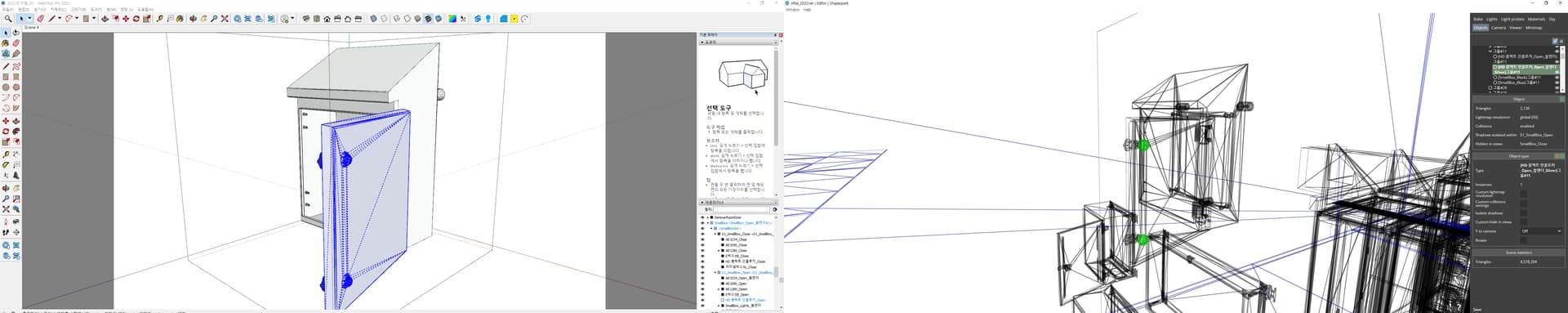Toggle visibility of 01_SmallBox_Close in outliner
Image resolution: width=1568 pixels, height=313 pixels.
[x=702, y=234]
